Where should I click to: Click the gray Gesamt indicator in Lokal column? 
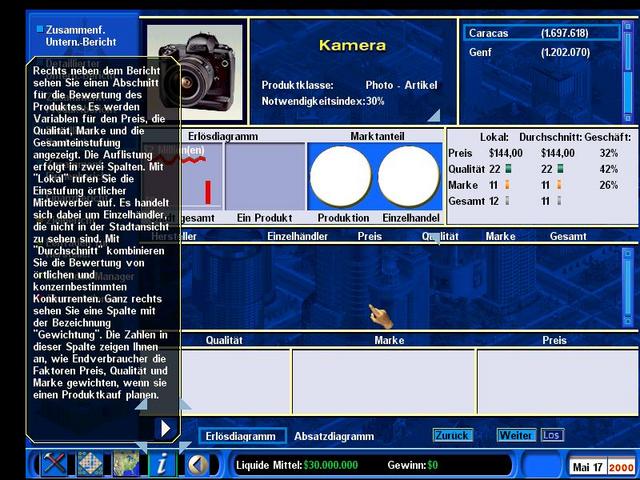point(507,201)
